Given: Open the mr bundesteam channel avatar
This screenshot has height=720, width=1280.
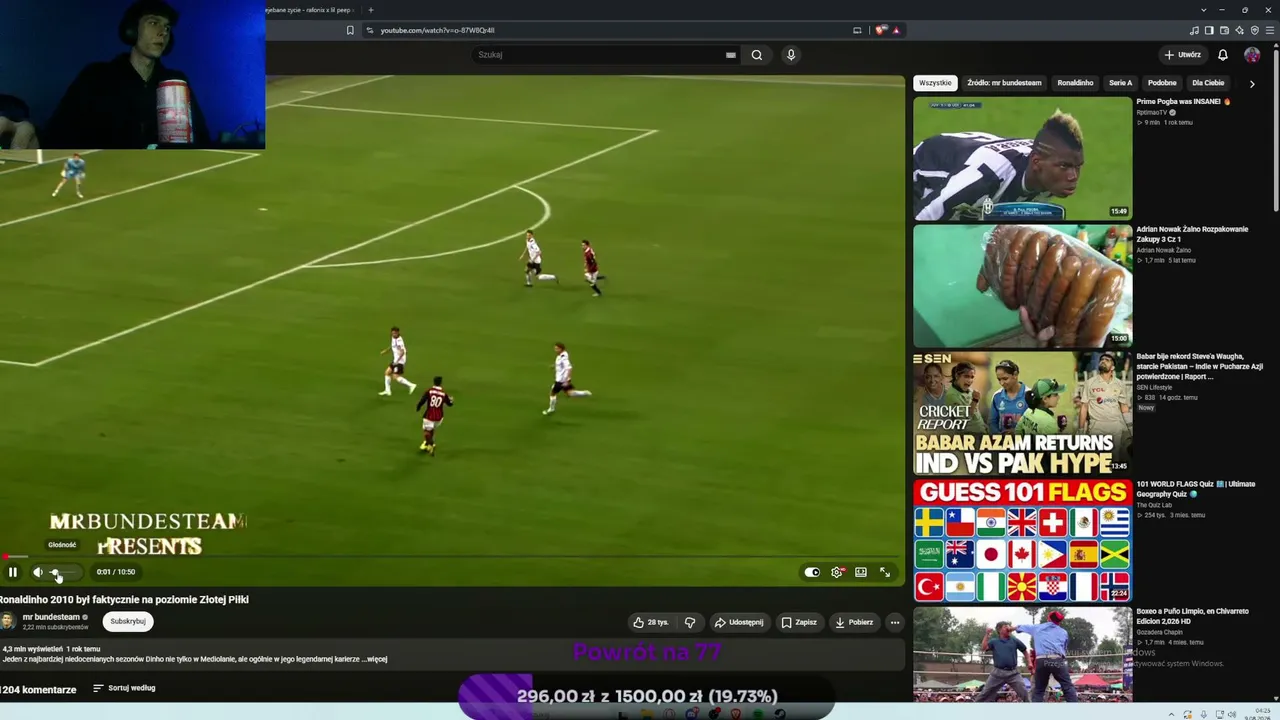Looking at the screenshot, I should (8, 621).
